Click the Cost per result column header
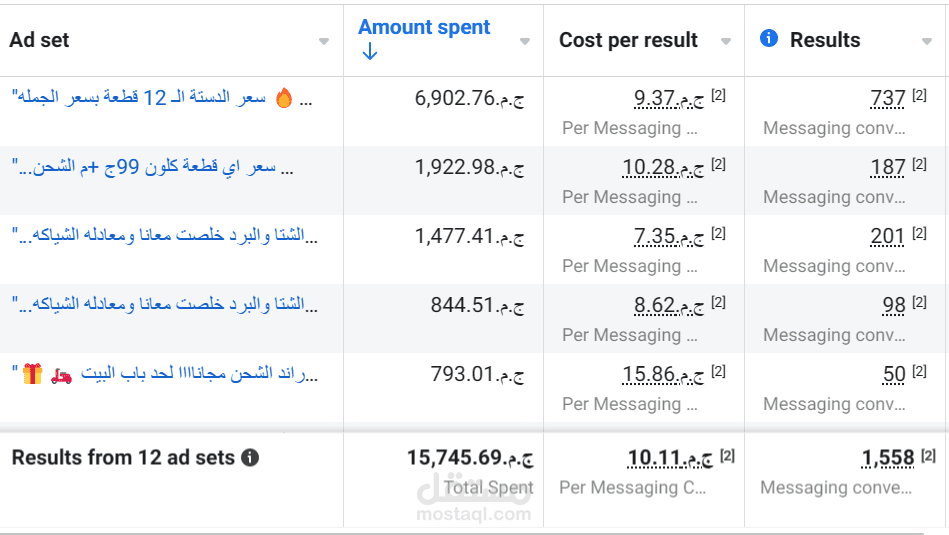This screenshot has height=535, width=949. click(x=628, y=40)
